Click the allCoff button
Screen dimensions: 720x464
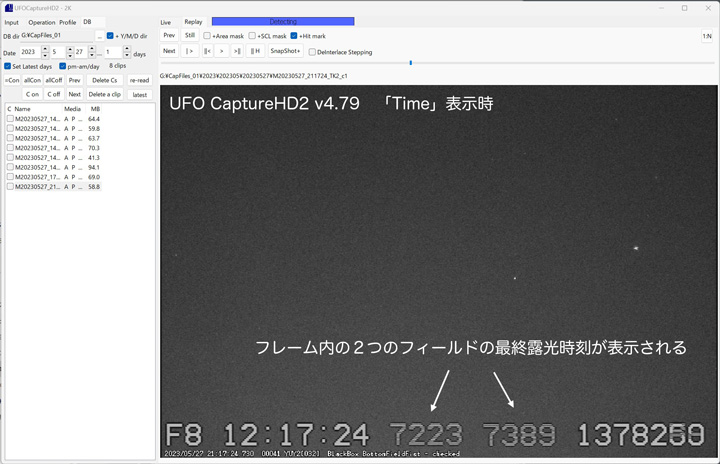tap(54, 80)
